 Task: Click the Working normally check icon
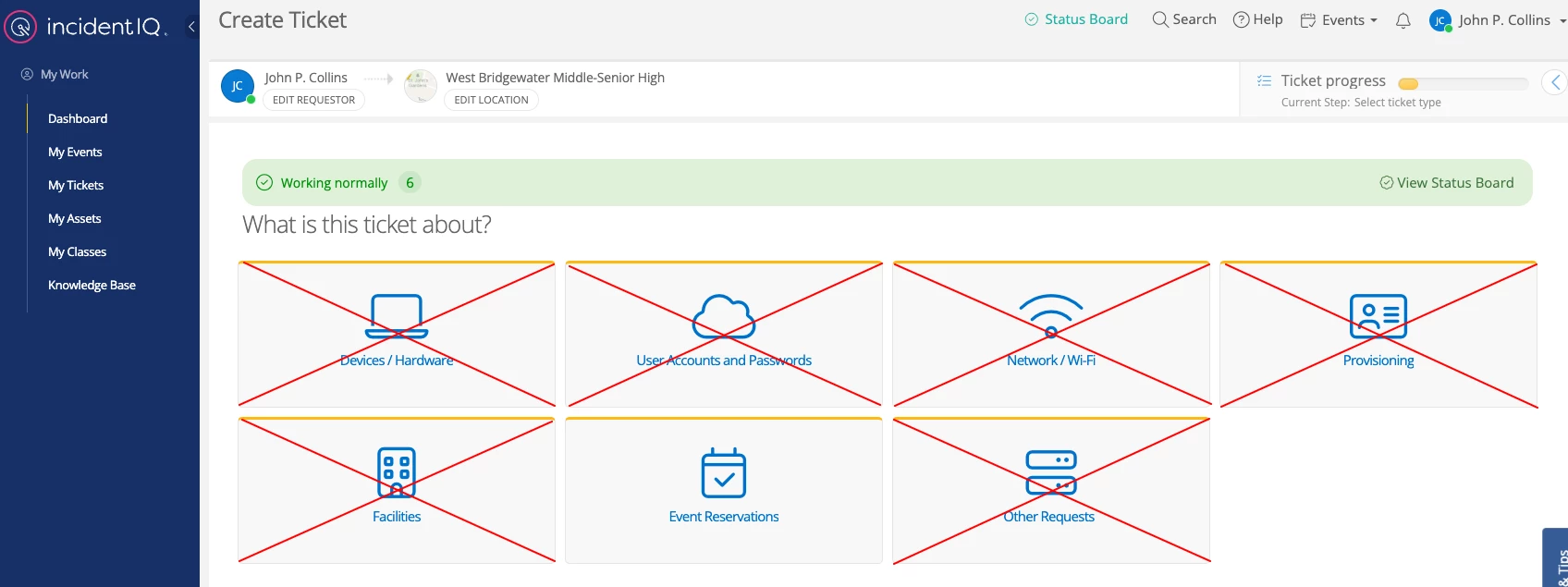[264, 183]
